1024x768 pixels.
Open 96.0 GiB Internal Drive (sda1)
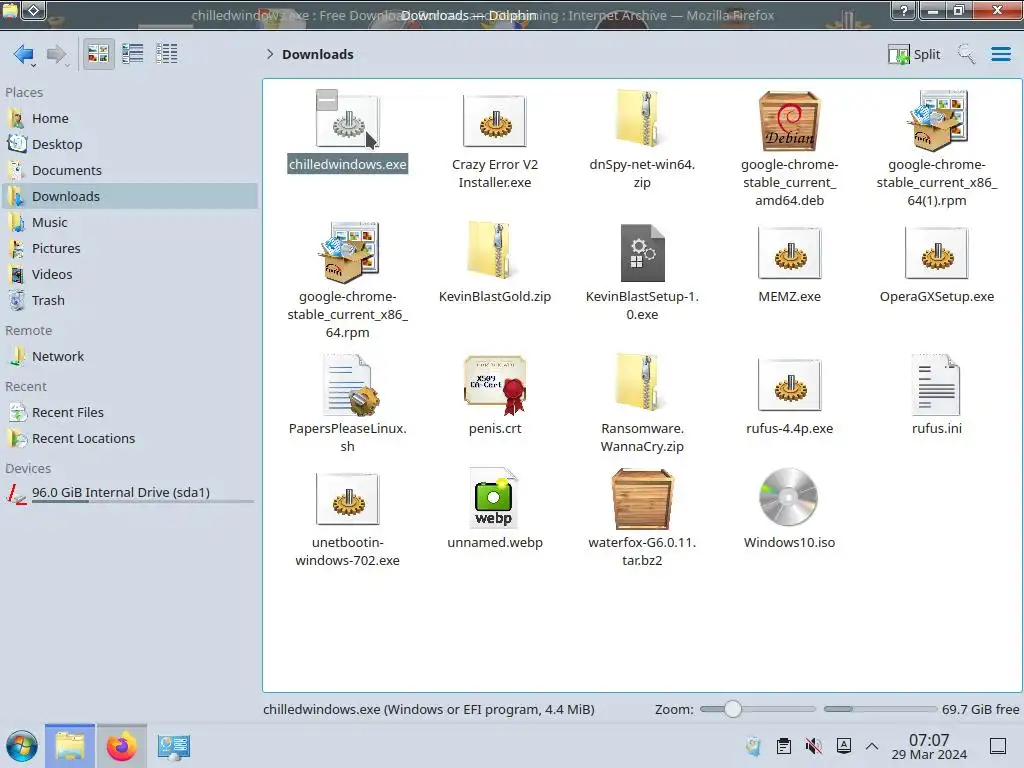click(x=129, y=492)
